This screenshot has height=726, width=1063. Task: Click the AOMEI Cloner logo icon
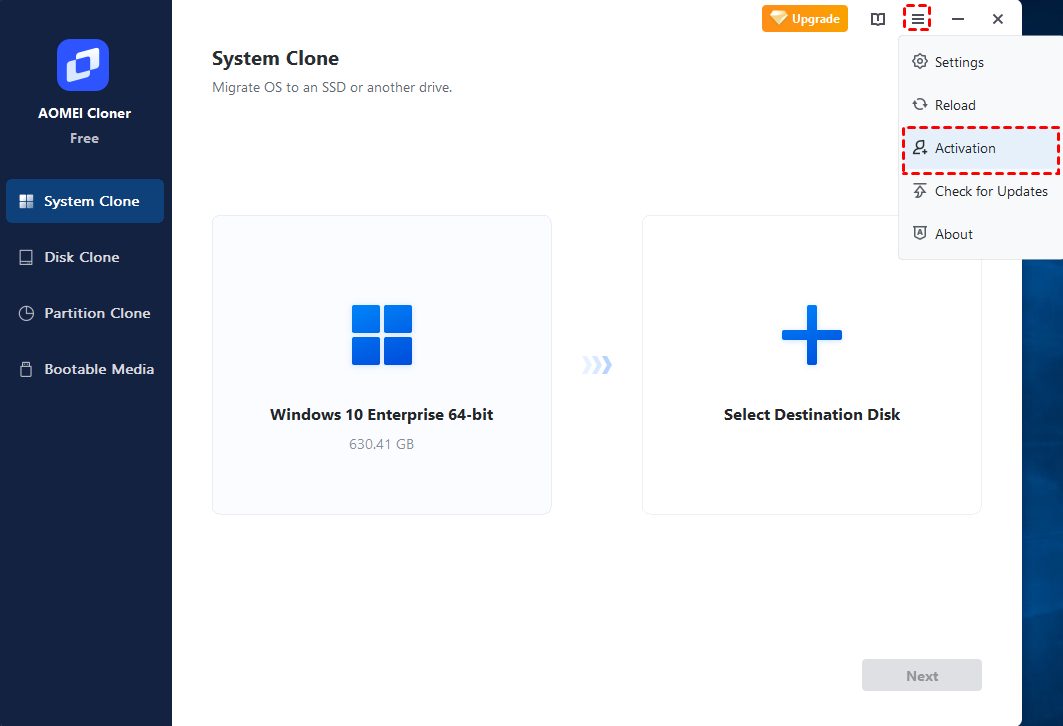pyautogui.click(x=83, y=65)
